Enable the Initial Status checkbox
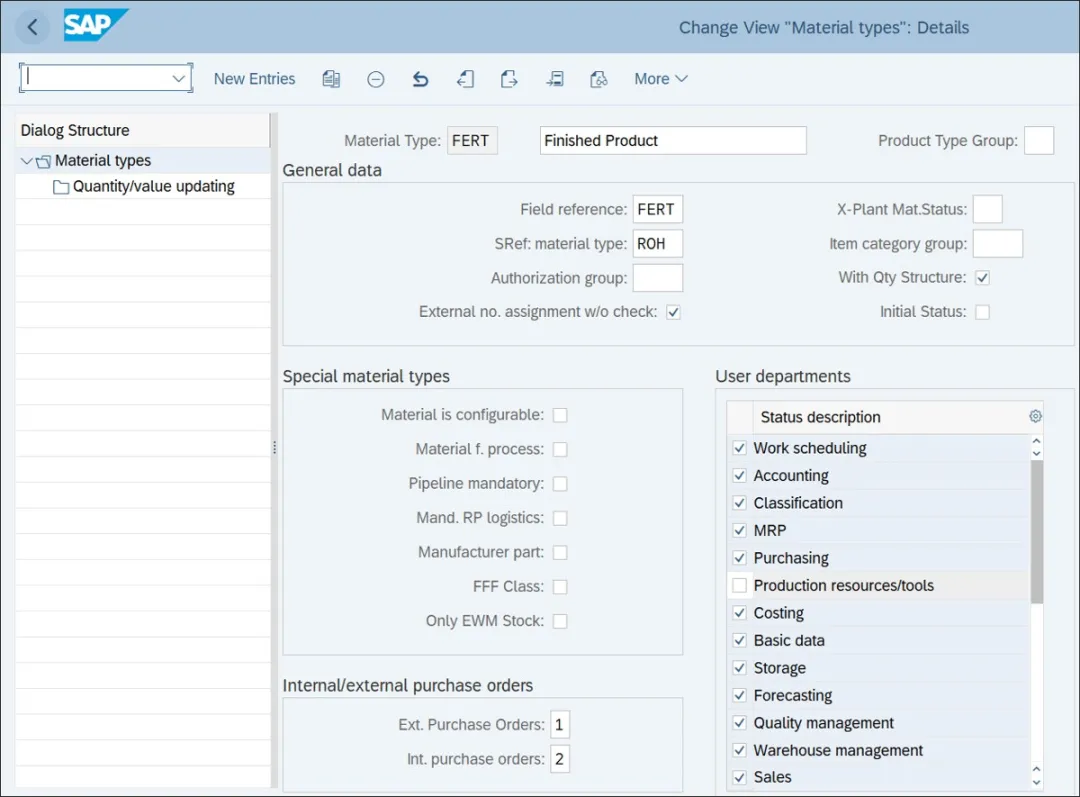The height and width of the screenshot is (797, 1080). point(982,312)
